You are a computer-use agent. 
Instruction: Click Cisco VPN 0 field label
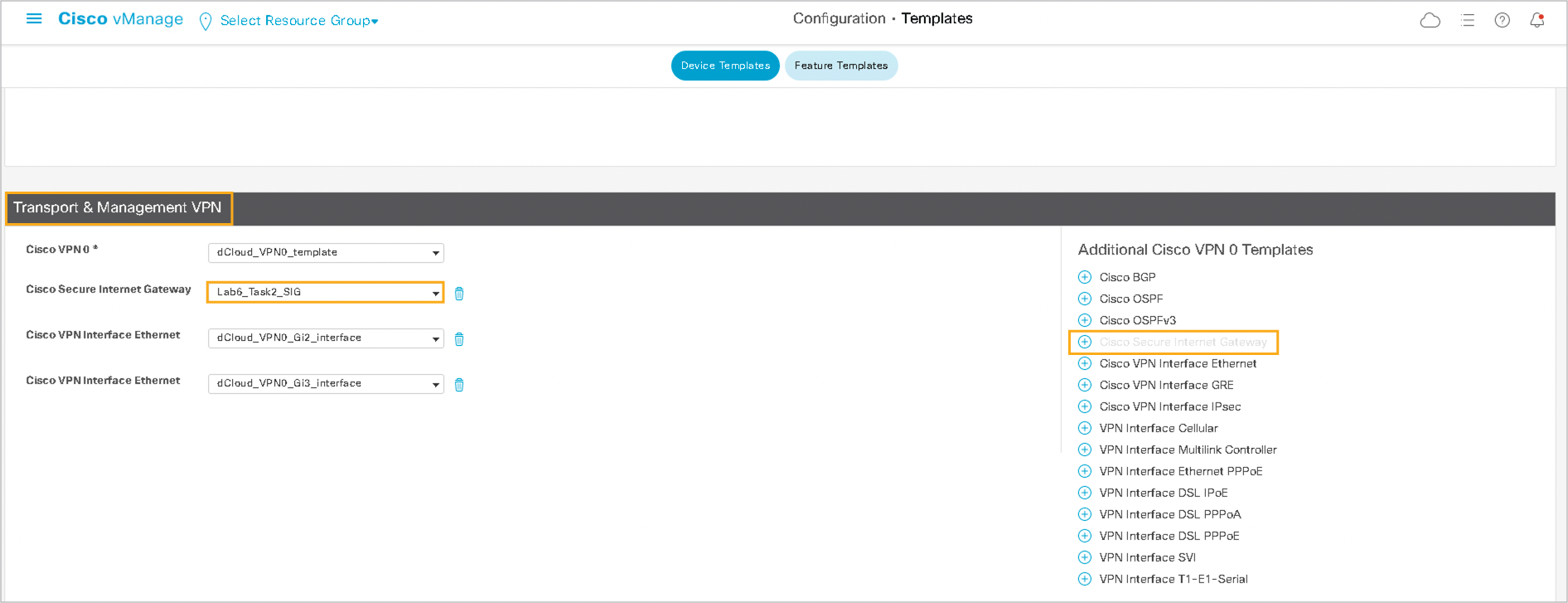click(61, 249)
